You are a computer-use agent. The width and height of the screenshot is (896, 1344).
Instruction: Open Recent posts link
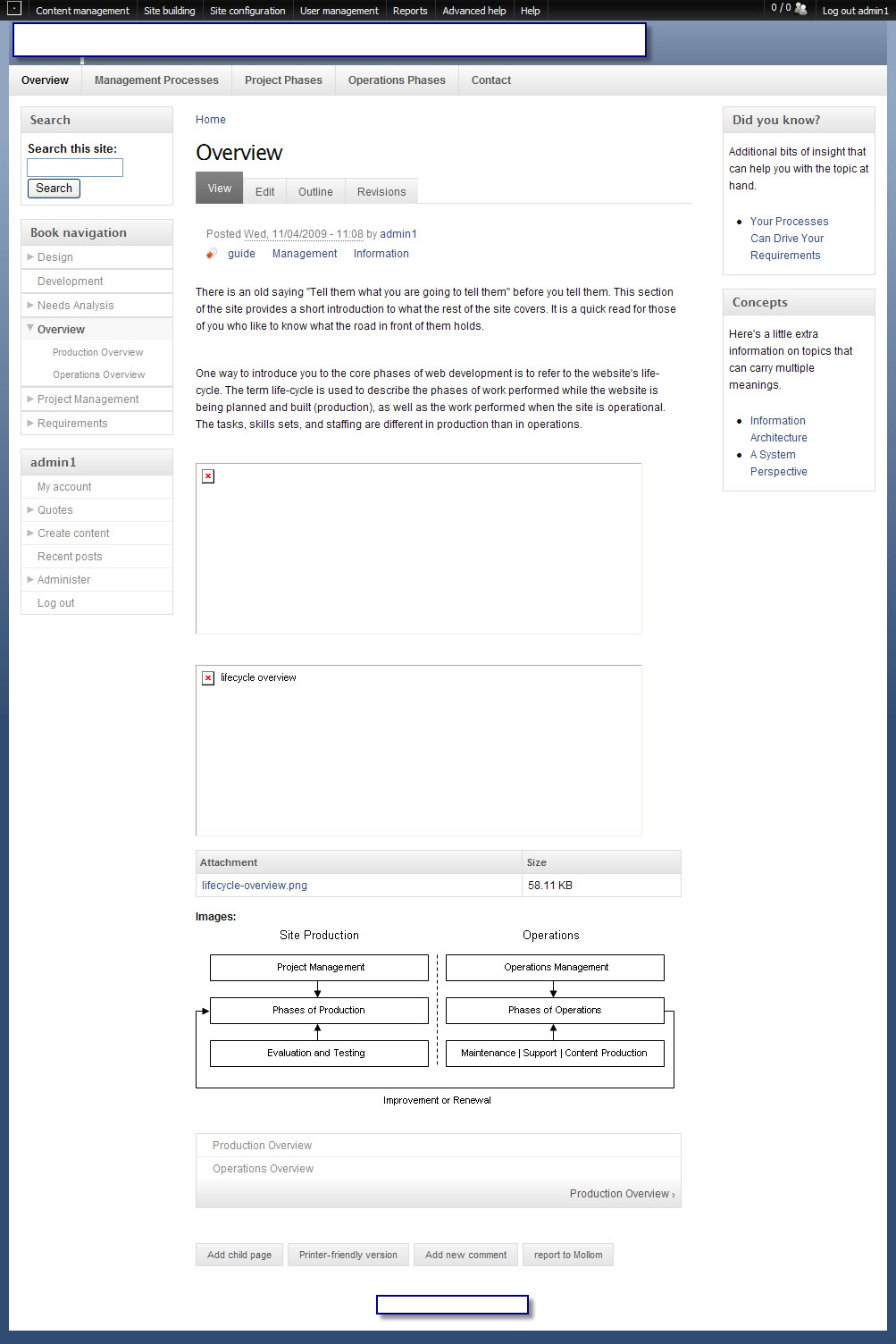pyautogui.click(x=70, y=557)
